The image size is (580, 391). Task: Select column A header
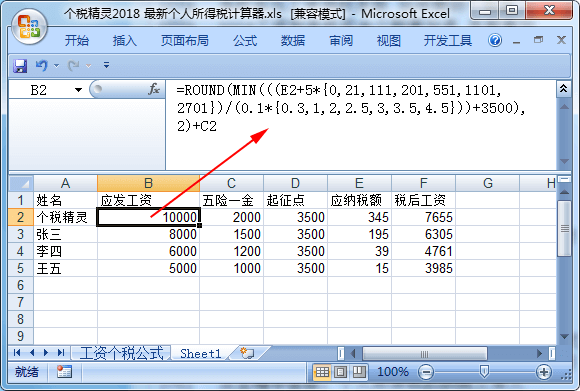click(x=65, y=183)
